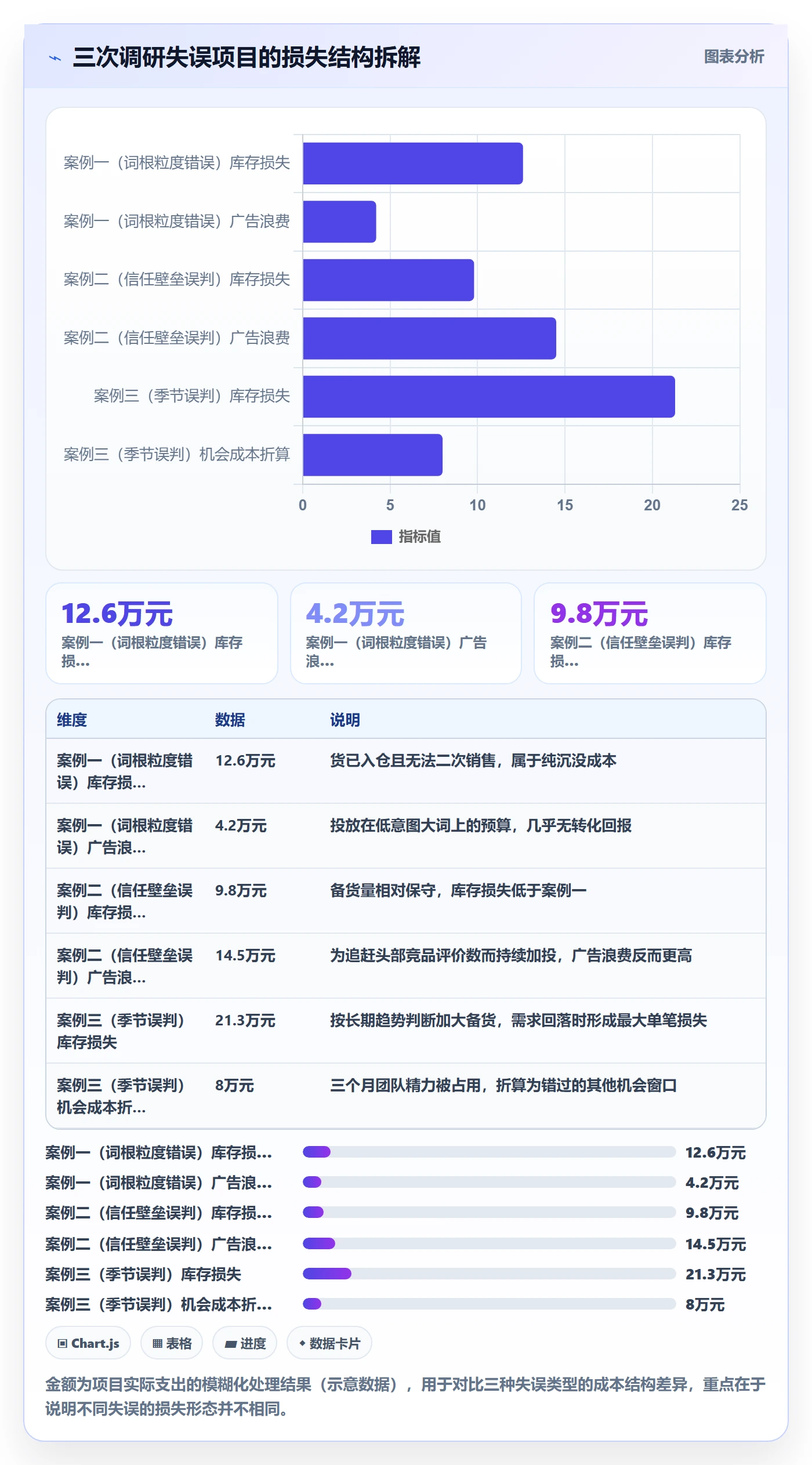Click the 21.3万元 table cell
812x1465 pixels.
point(245,1020)
